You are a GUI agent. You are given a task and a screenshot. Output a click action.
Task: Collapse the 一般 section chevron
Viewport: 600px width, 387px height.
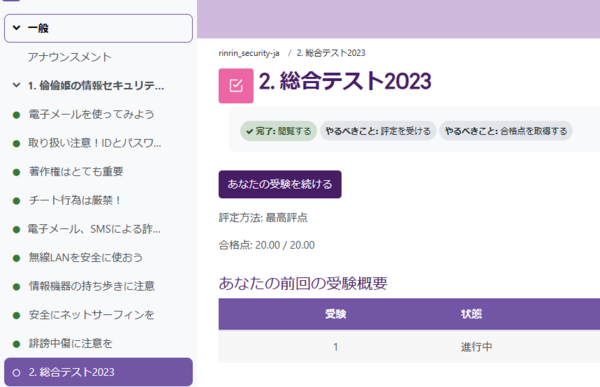pos(16,28)
